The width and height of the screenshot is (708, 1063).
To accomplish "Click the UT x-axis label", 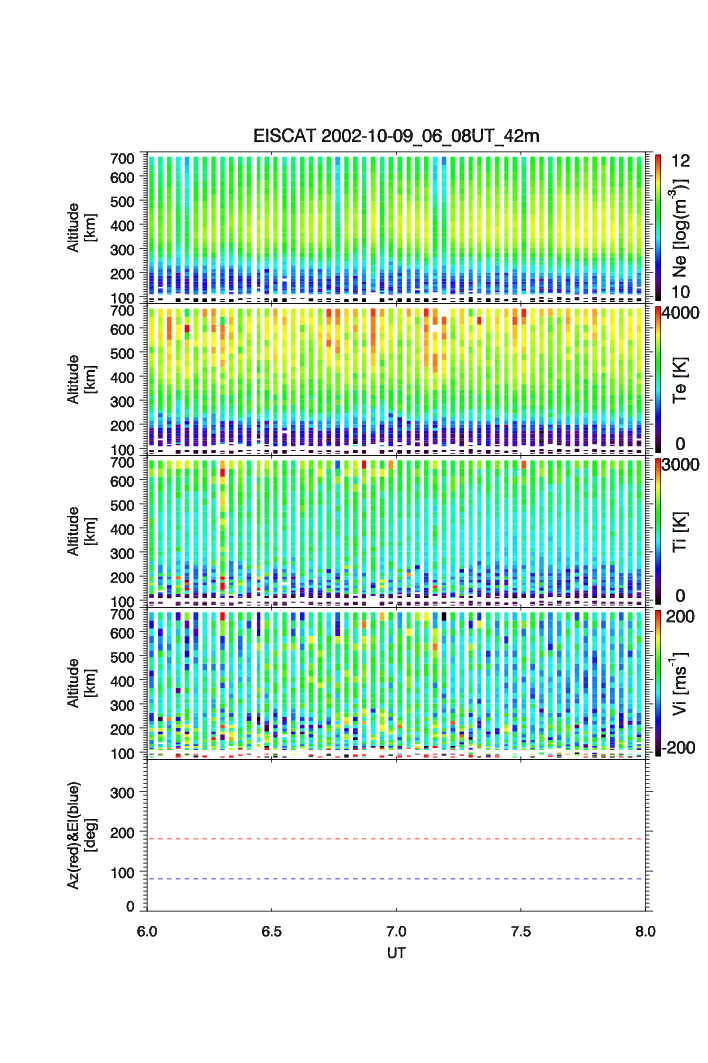I will tap(396, 953).
